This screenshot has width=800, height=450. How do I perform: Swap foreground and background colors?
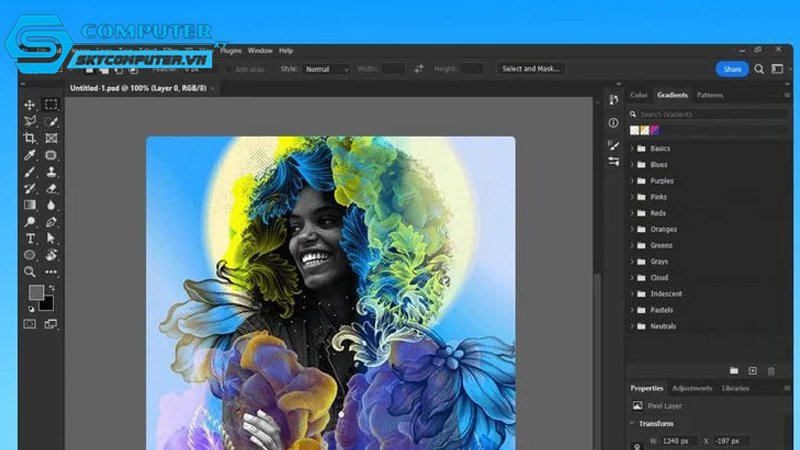click(x=52, y=288)
